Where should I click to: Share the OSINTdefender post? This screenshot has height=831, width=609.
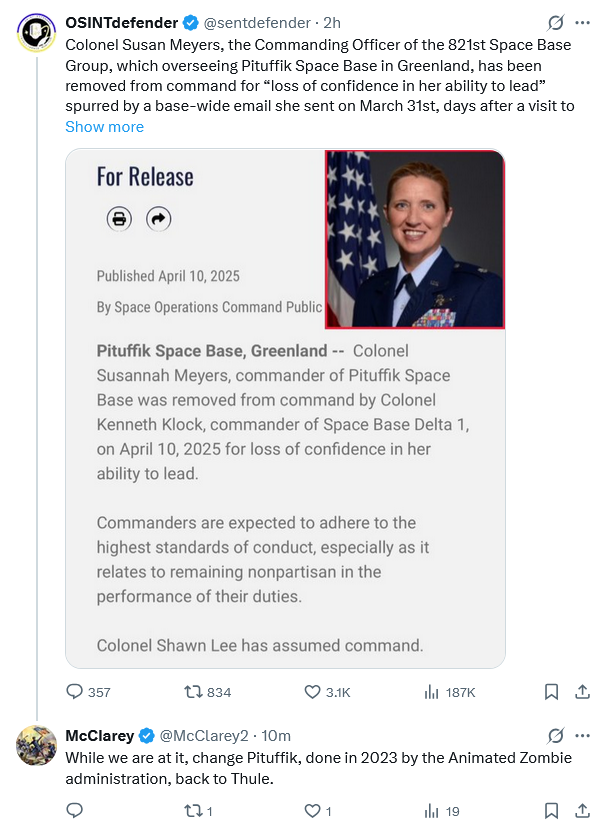click(x=582, y=692)
